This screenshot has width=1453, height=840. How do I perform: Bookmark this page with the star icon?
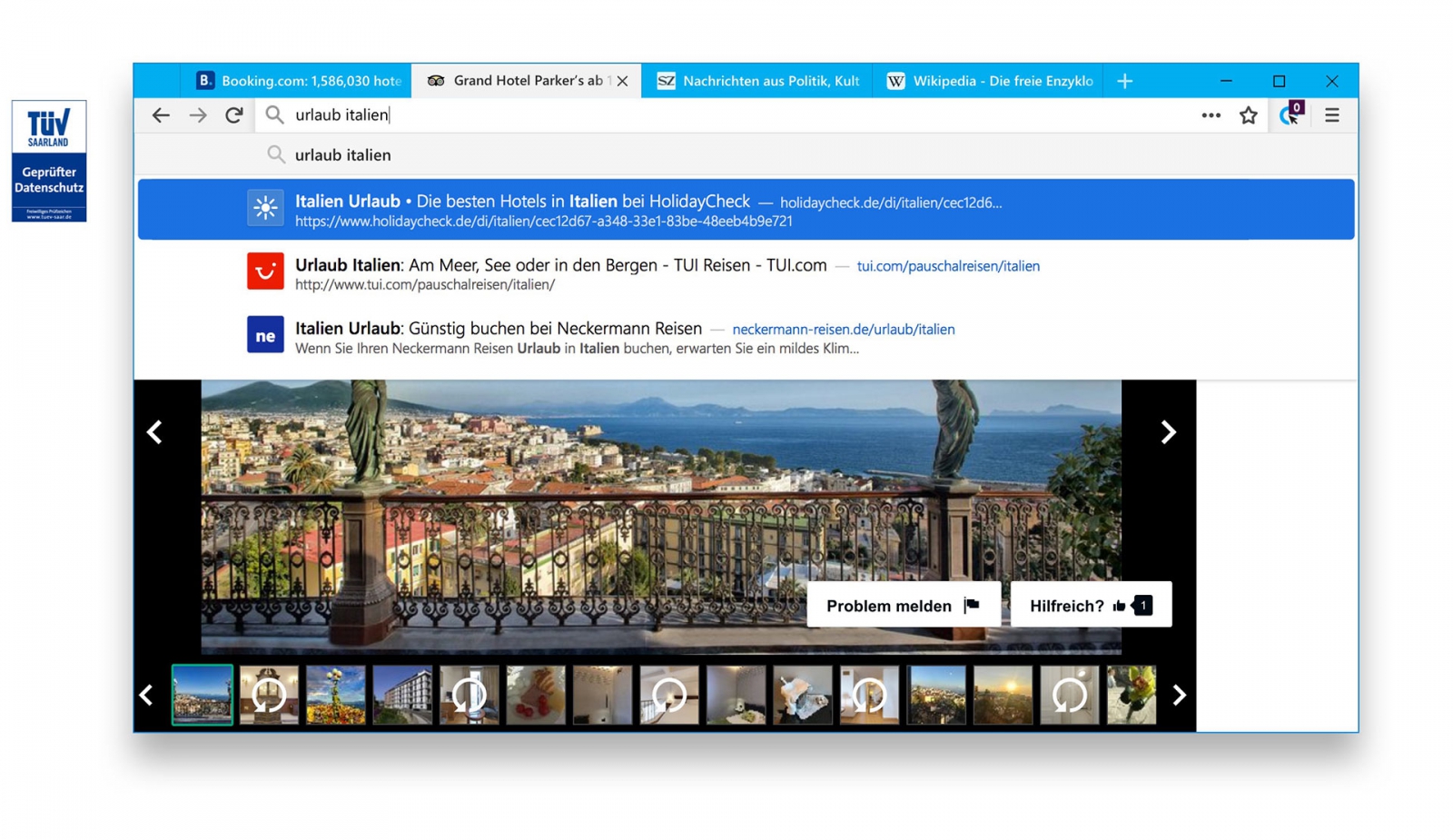tap(1249, 115)
